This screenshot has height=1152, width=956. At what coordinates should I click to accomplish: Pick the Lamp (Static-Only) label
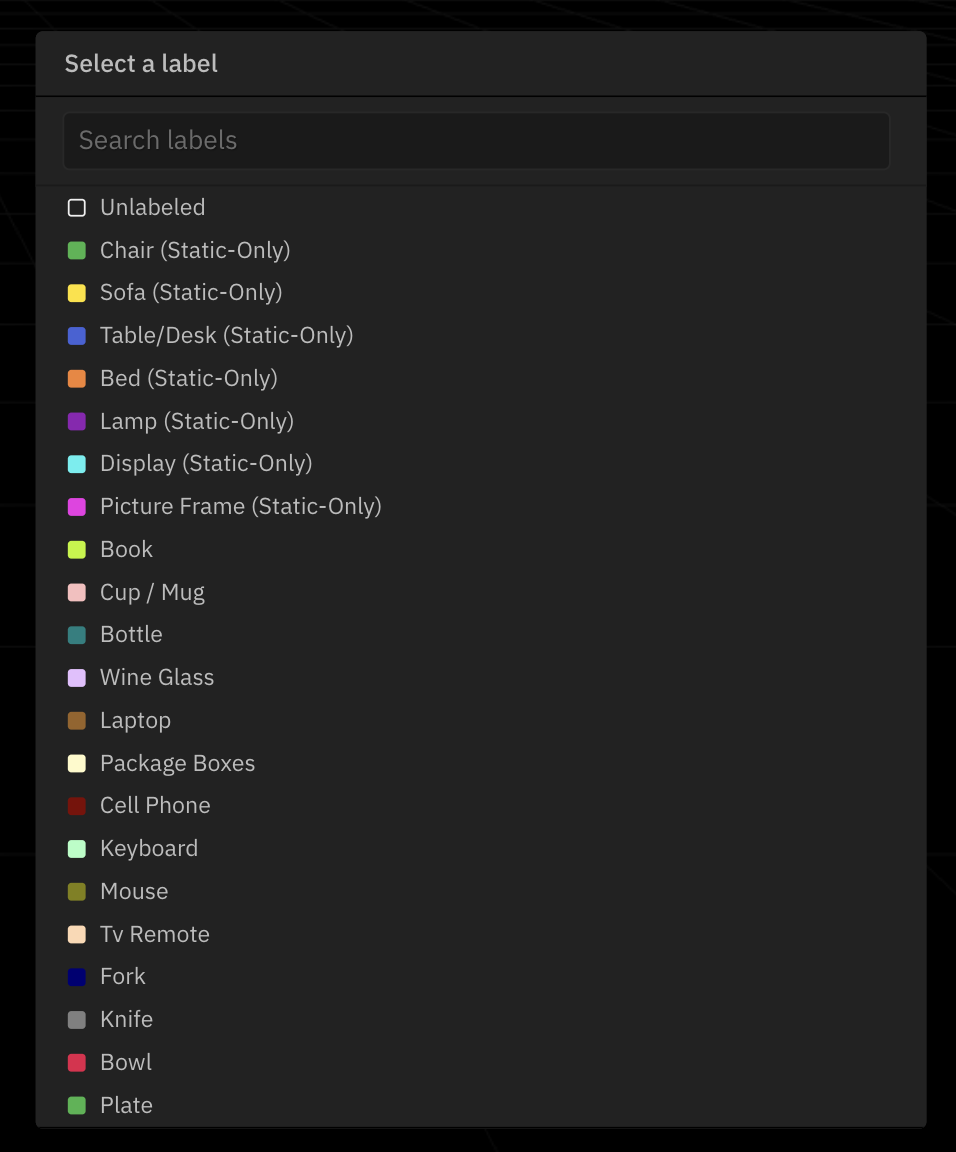(x=196, y=422)
